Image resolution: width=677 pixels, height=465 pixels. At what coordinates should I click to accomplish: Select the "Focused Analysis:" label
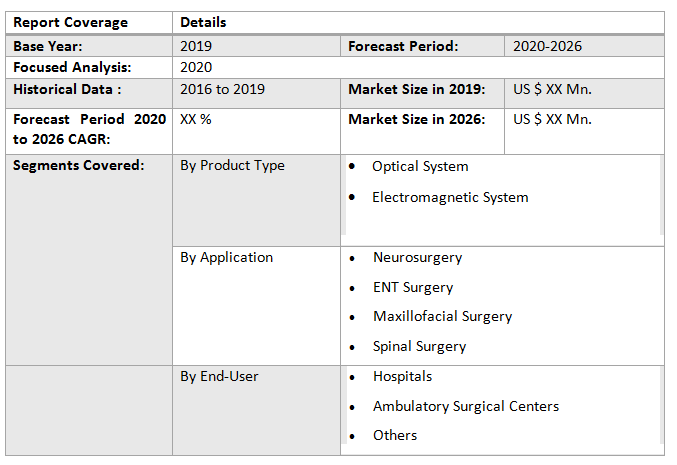click(72, 68)
